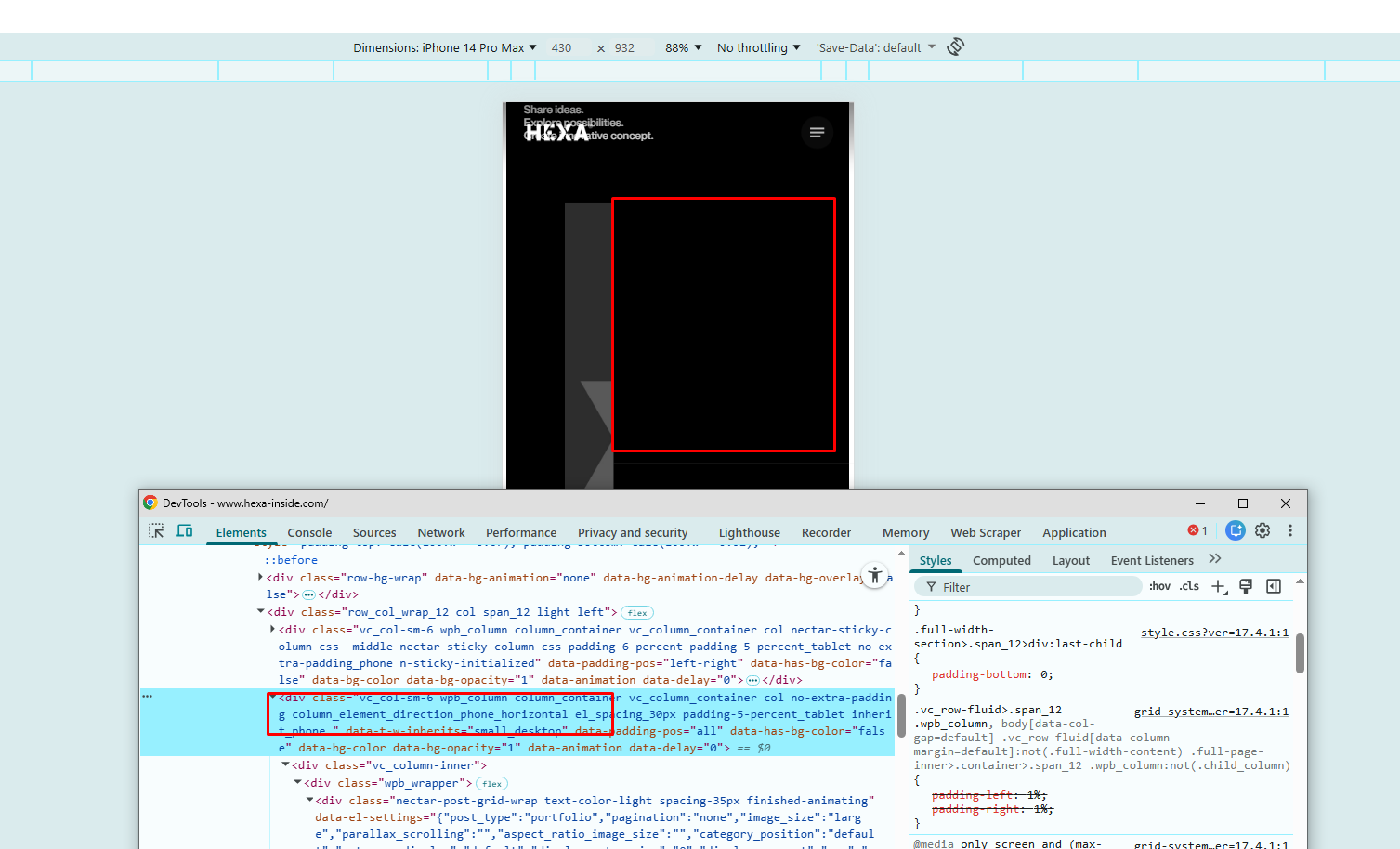Open DevTools settings gear
The image size is (1400, 849).
click(x=1263, y=531)
